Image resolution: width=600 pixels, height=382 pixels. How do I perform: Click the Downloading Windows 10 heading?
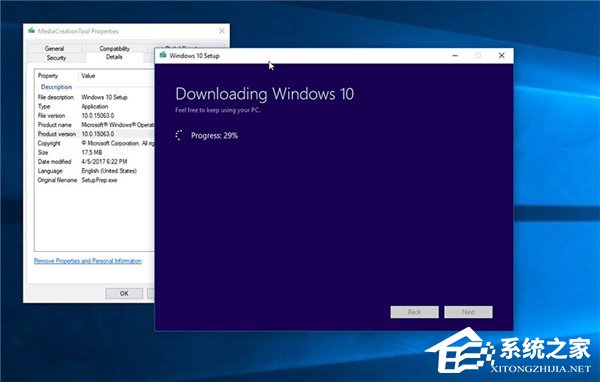pos(264,94)
